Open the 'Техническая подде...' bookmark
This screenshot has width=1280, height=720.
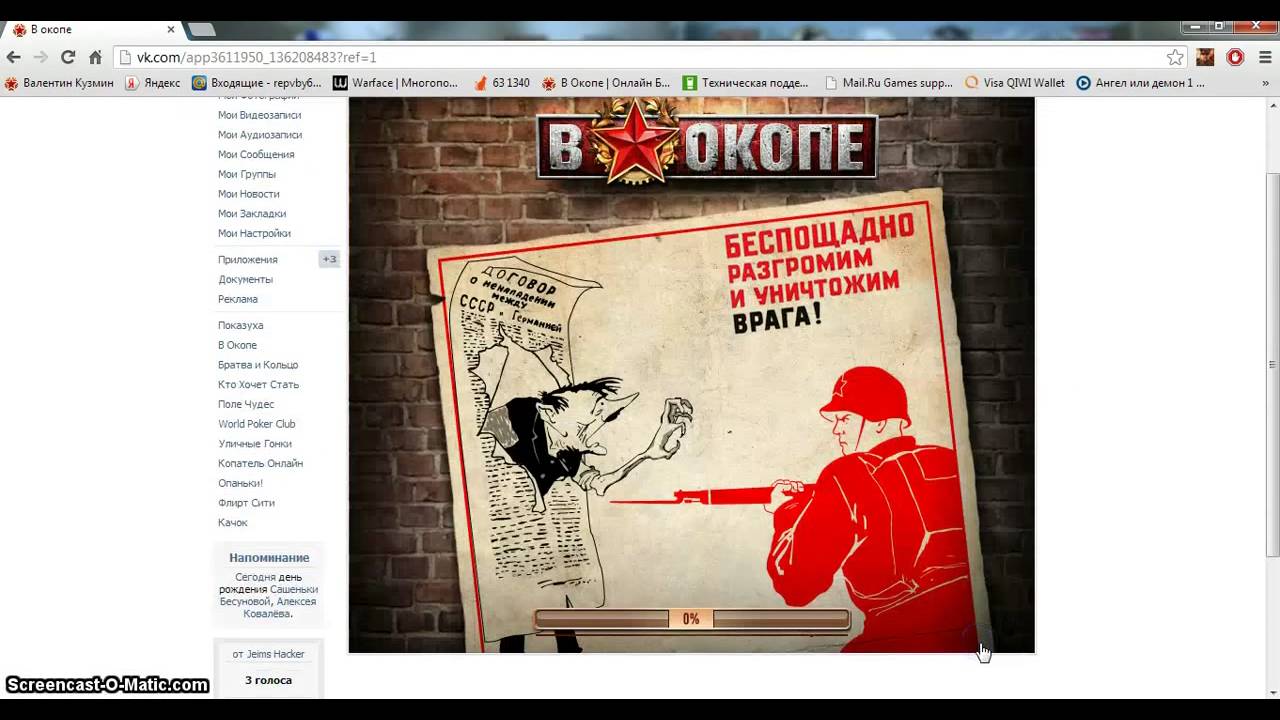point(745,83)
